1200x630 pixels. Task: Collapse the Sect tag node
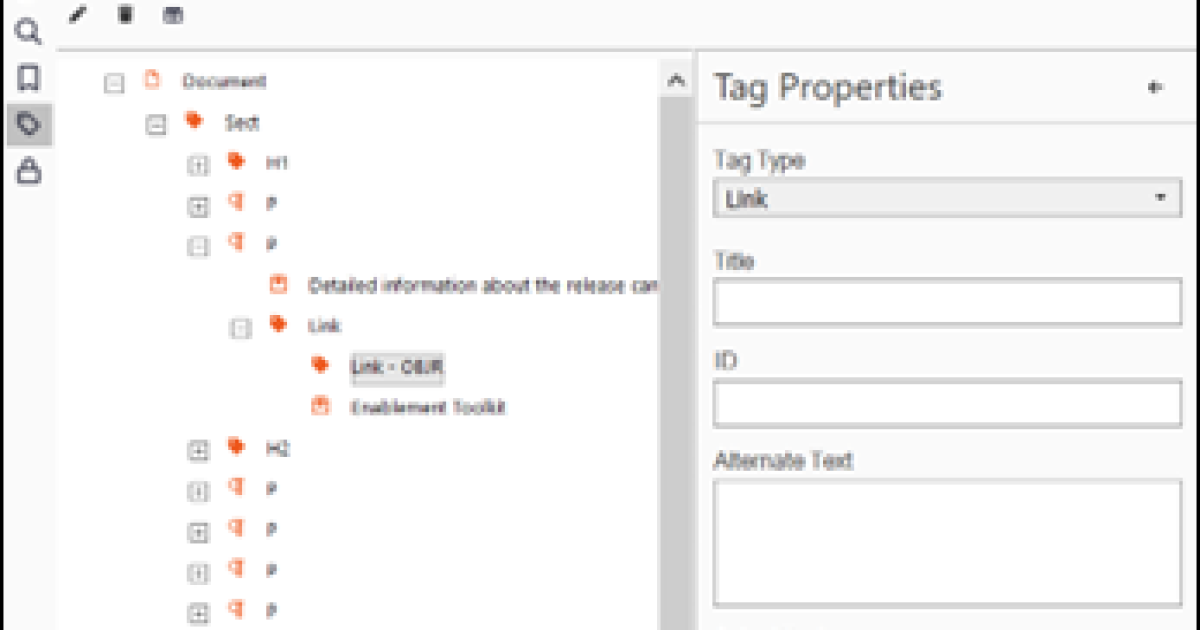click(158, 123)
